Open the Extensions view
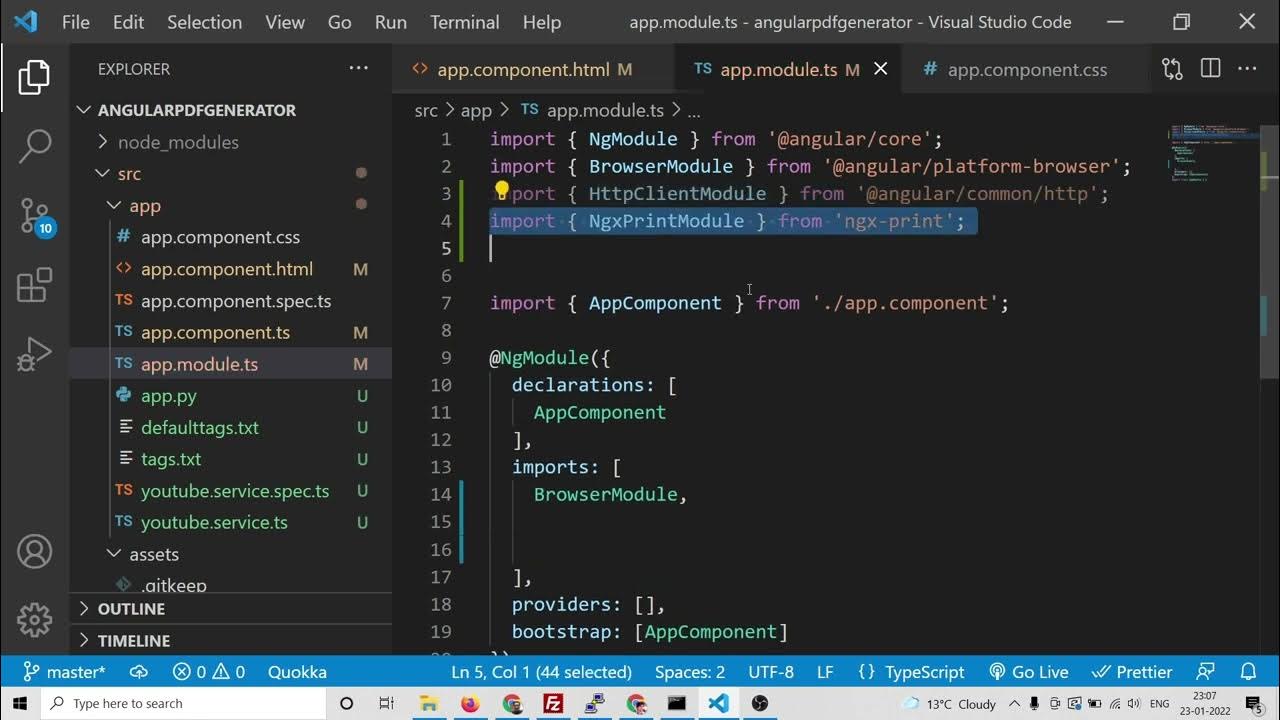The width and height of the screenshot is (1280, 720). coord(34,285)
